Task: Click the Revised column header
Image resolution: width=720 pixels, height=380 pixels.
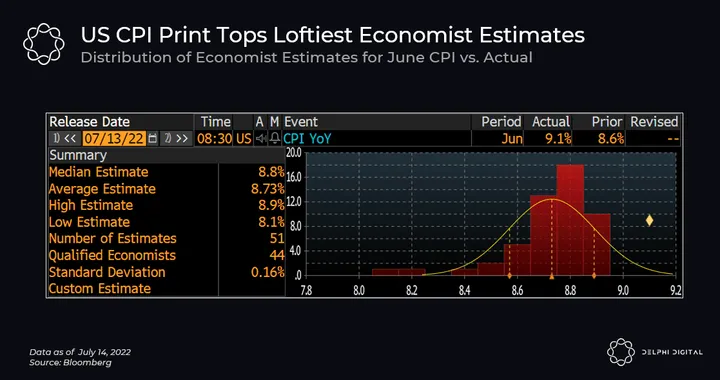Action: [654, 122]
